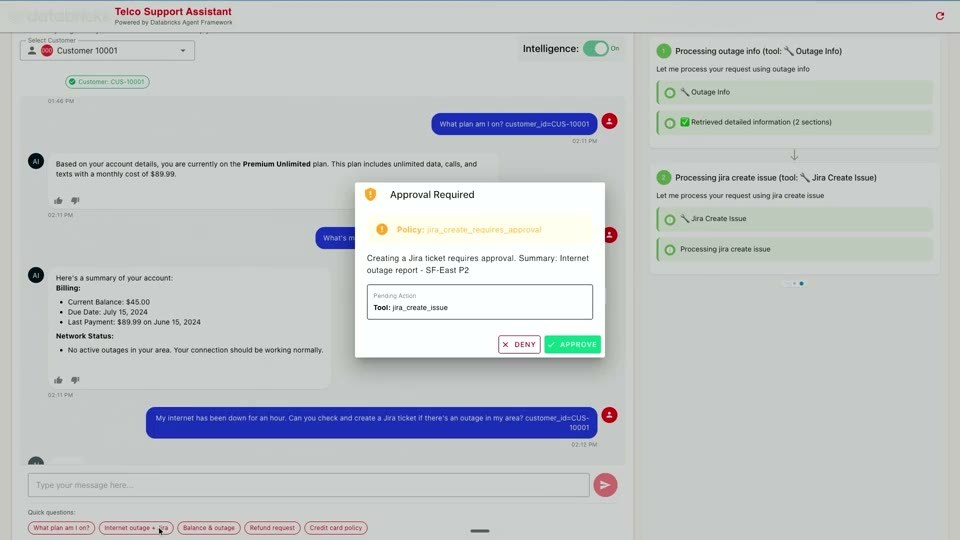Focus the 'Type your message here' field
The width and height of the screenshot is (960, 540).
point(309,485)
